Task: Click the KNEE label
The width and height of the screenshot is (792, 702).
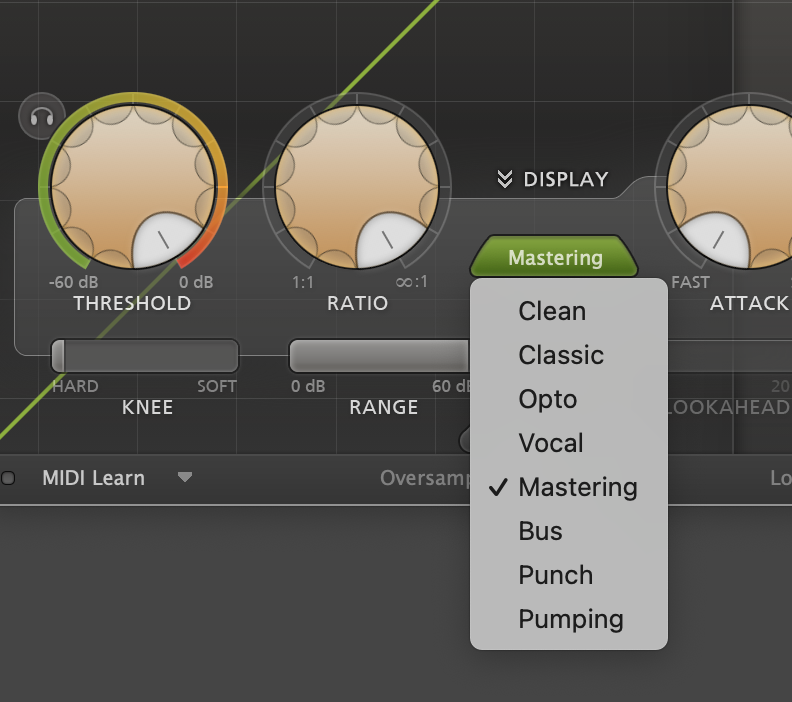Action: [x=147, y=407]
